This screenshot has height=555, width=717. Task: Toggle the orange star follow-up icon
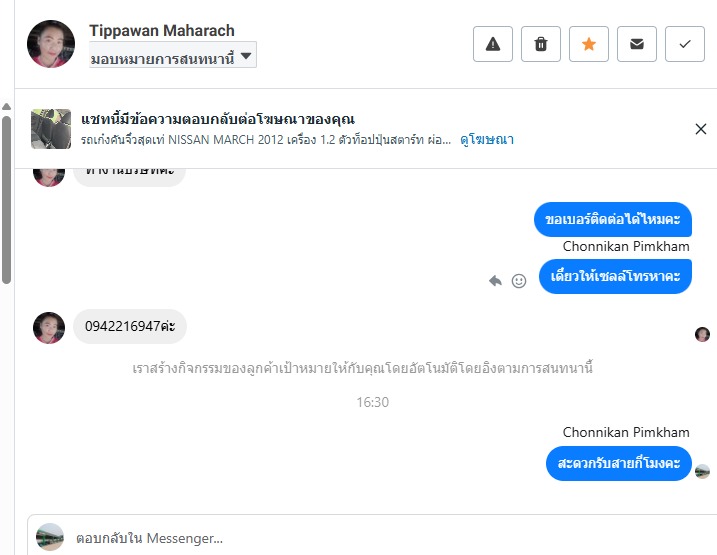588,44
